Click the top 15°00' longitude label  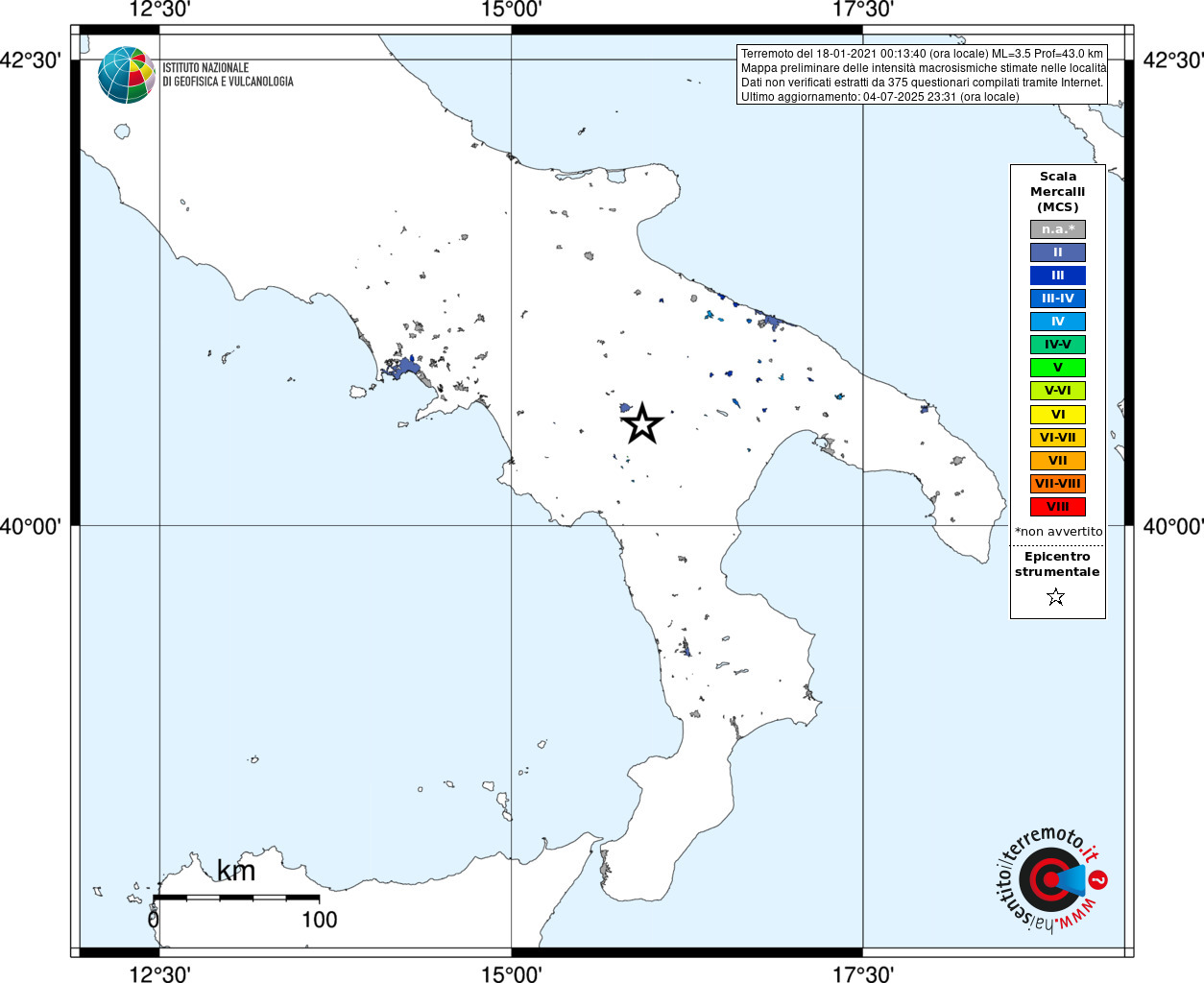point(512,10)
